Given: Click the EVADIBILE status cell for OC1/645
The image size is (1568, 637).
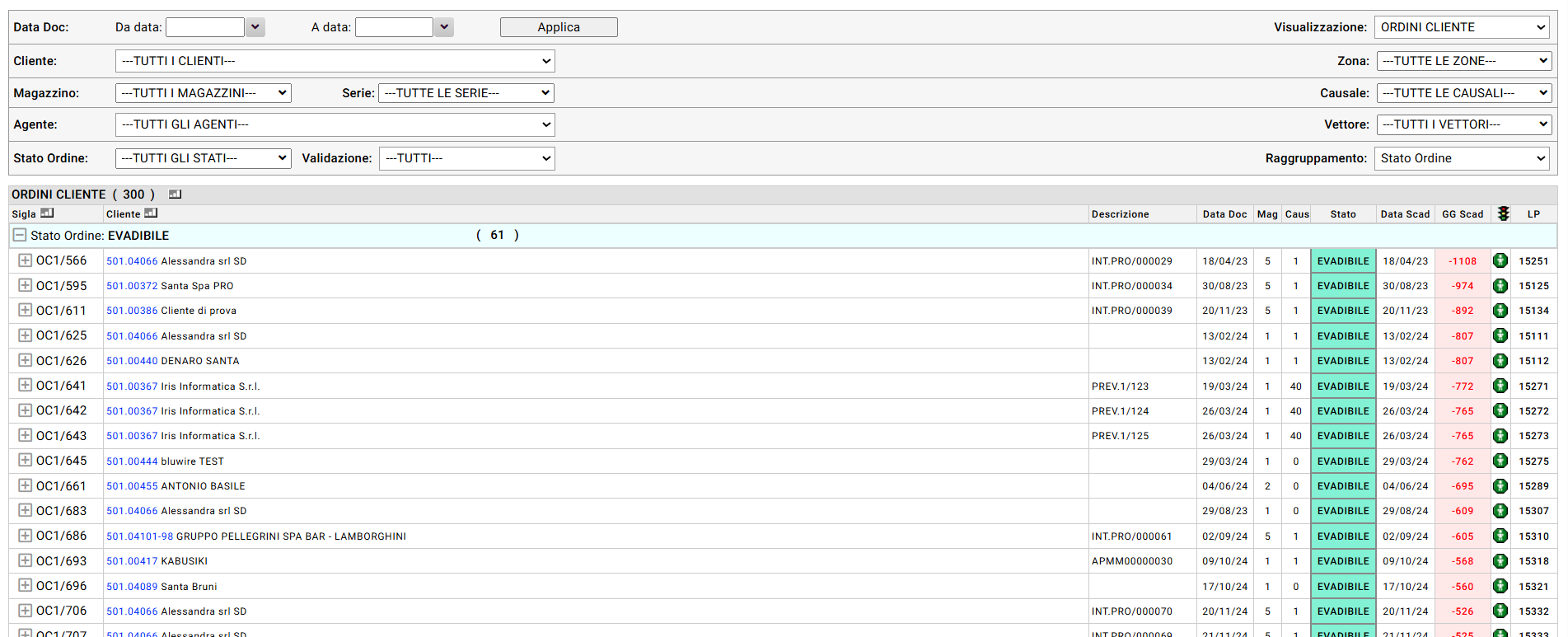Looking at the screenshot, I should coord(1342,461).
